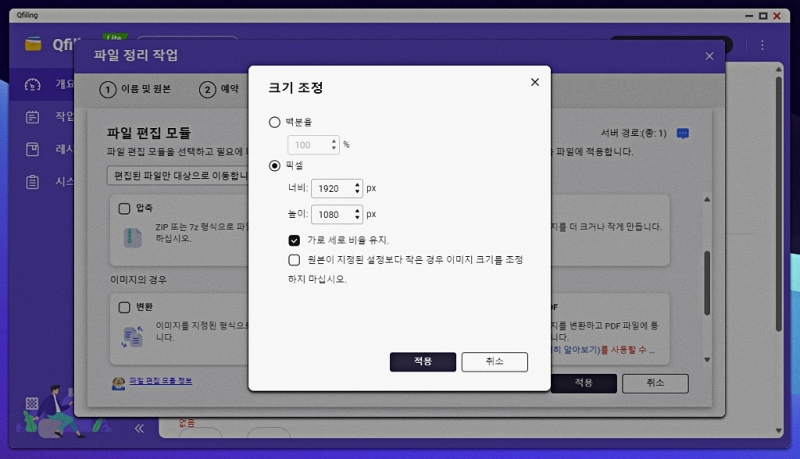Uncheck 가로 세로 비율 유지 checkbox

click(x=294, y=240)
